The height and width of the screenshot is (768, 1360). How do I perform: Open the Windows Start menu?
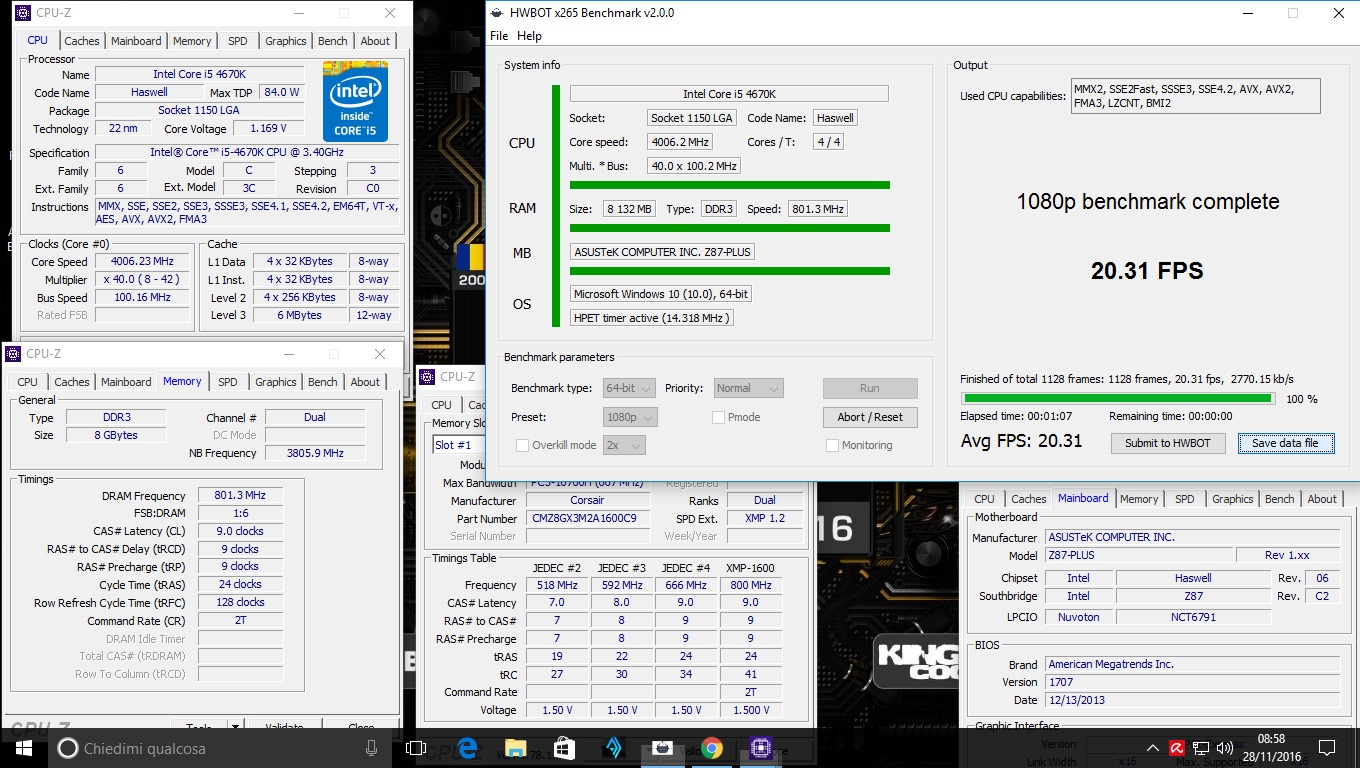[24, 748]
